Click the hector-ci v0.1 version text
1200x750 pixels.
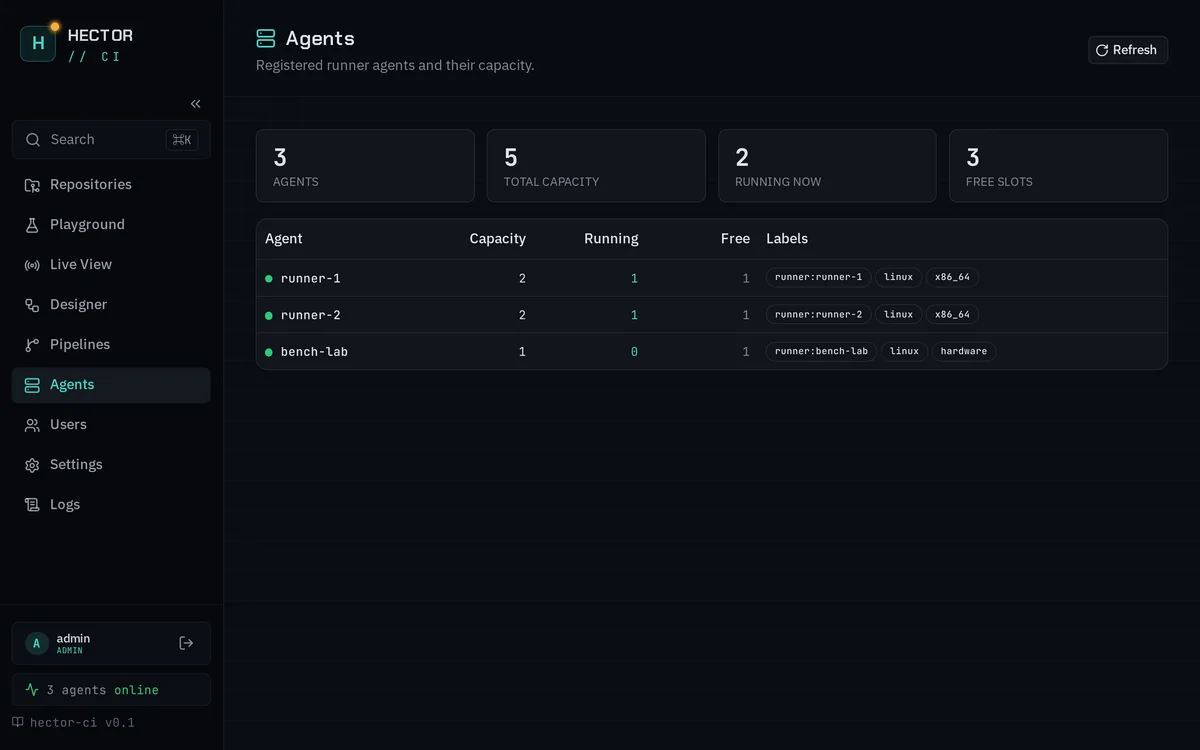[x=82, y=722]
